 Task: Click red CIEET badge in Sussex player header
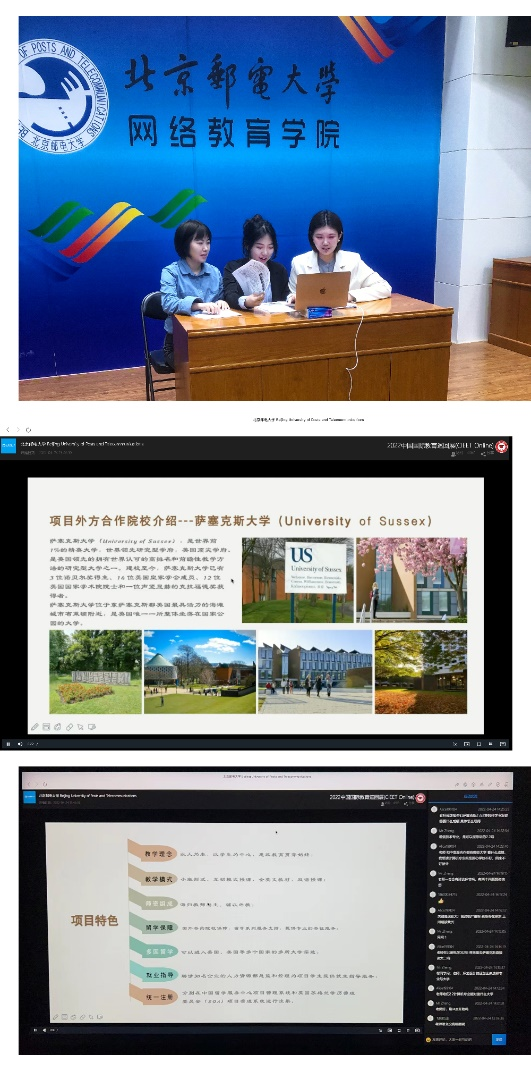pos(502,447)
